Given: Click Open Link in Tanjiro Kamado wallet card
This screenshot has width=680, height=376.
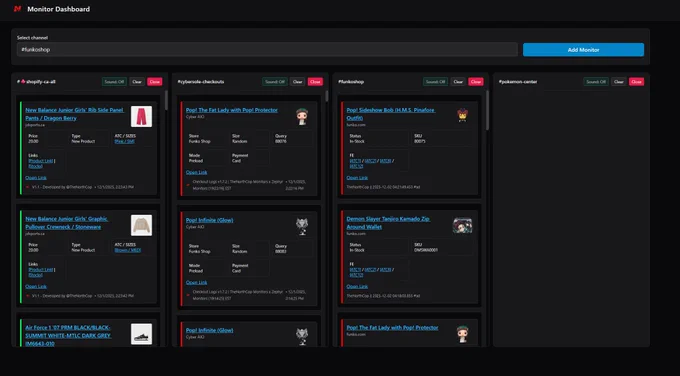Looking at the screenshot, I should [x=357, y=287].
